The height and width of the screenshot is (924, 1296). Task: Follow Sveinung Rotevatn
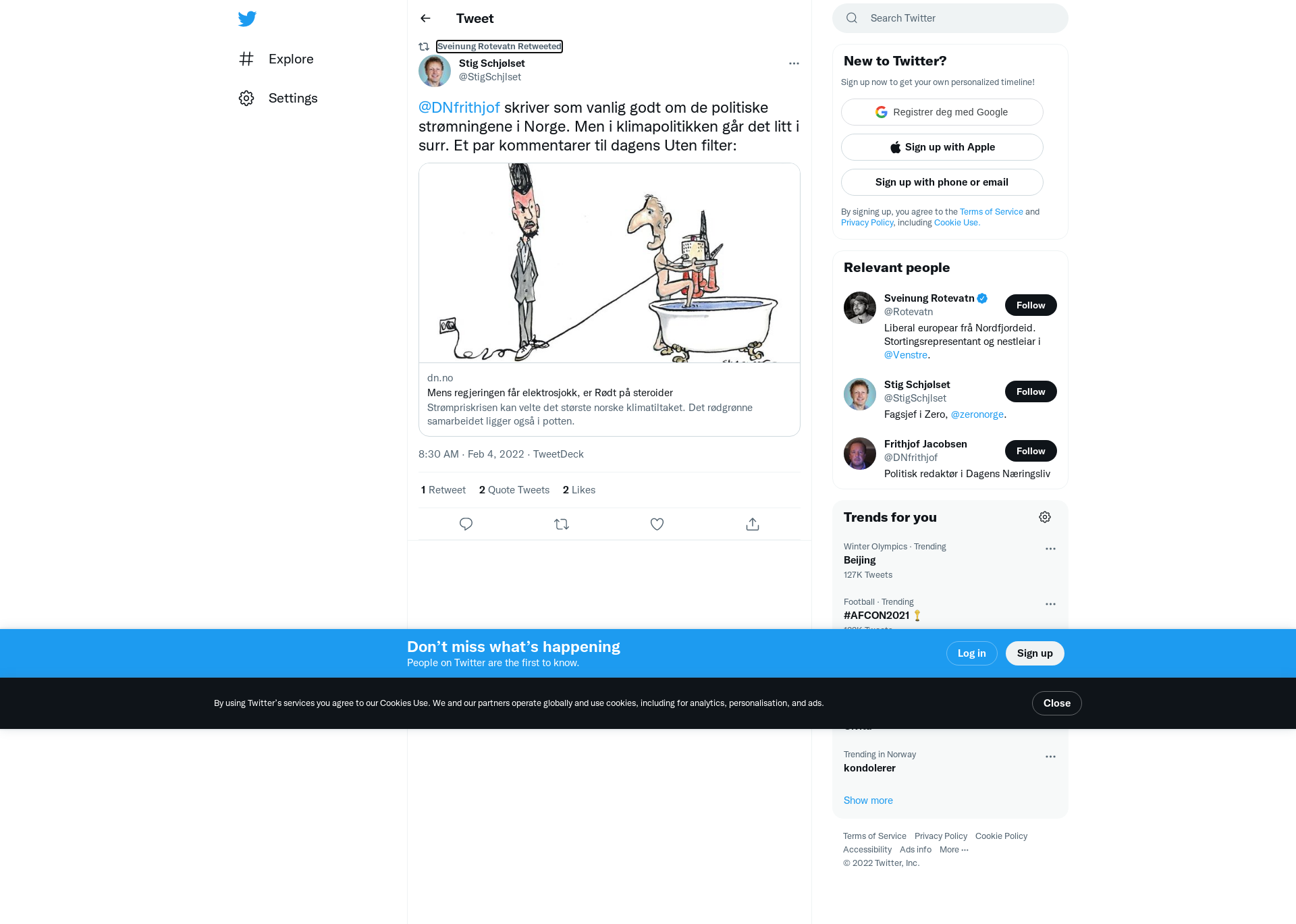(x=1031, y=305)
